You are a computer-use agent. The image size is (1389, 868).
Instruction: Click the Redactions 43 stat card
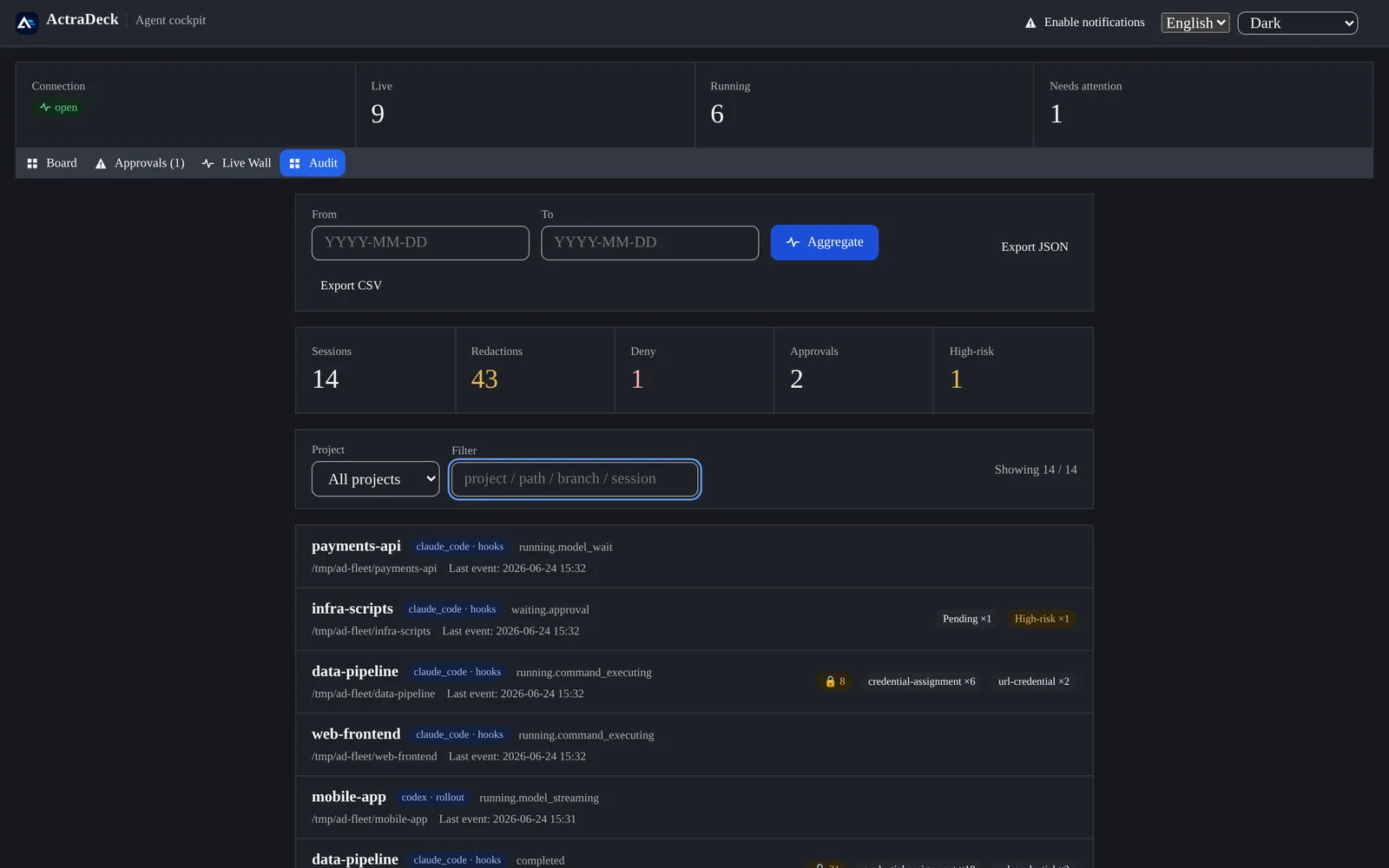535,371
